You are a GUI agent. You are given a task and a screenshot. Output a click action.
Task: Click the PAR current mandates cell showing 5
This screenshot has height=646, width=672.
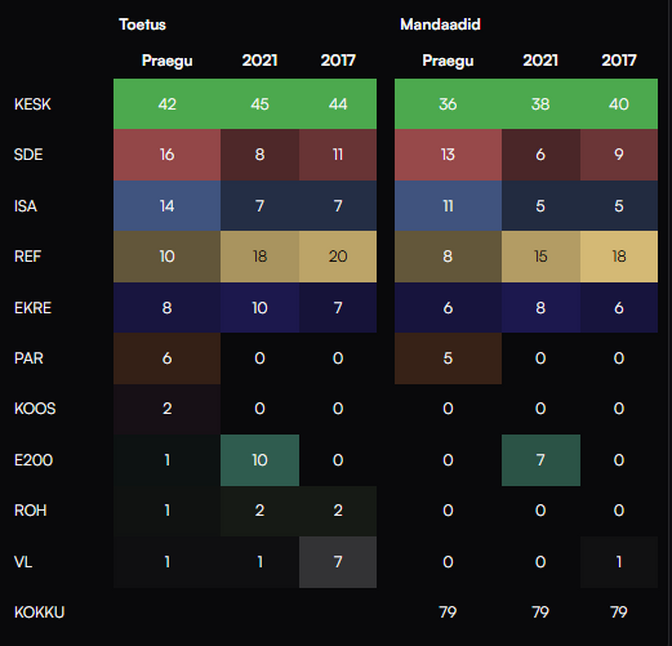[447, 358]
